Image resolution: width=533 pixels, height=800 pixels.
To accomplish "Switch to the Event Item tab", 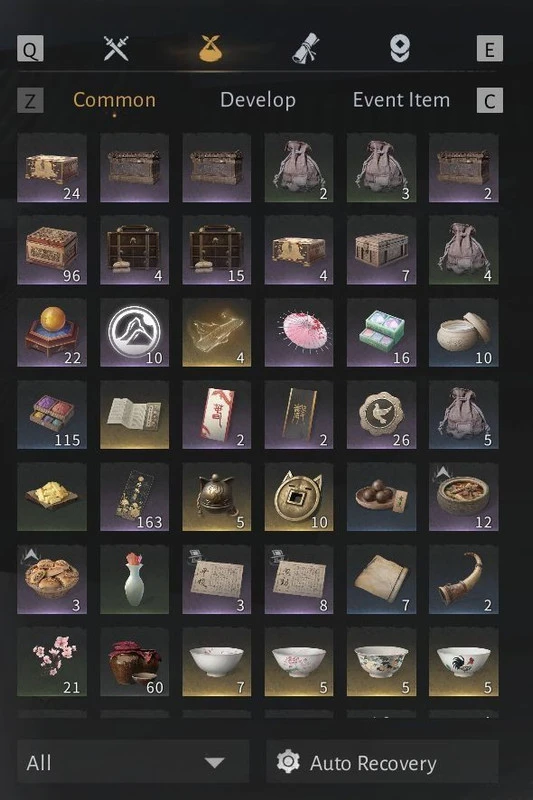I will click(401, 100).
